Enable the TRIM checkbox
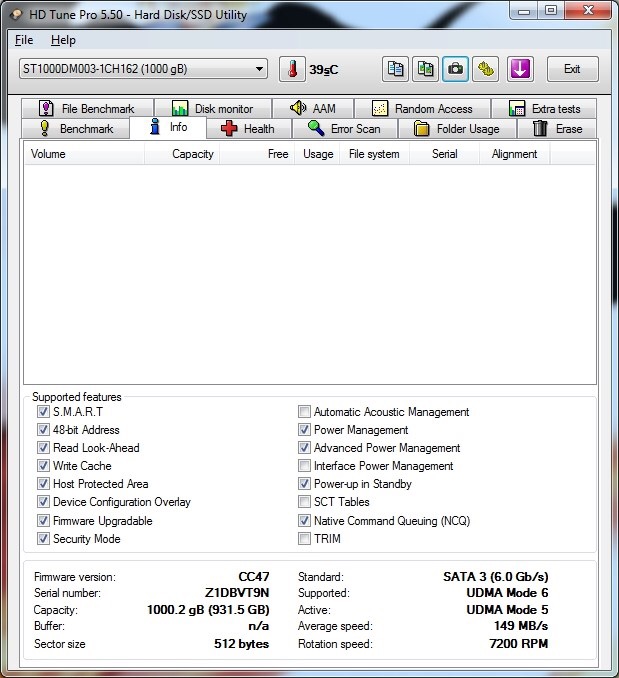 (x=304, y=538)
